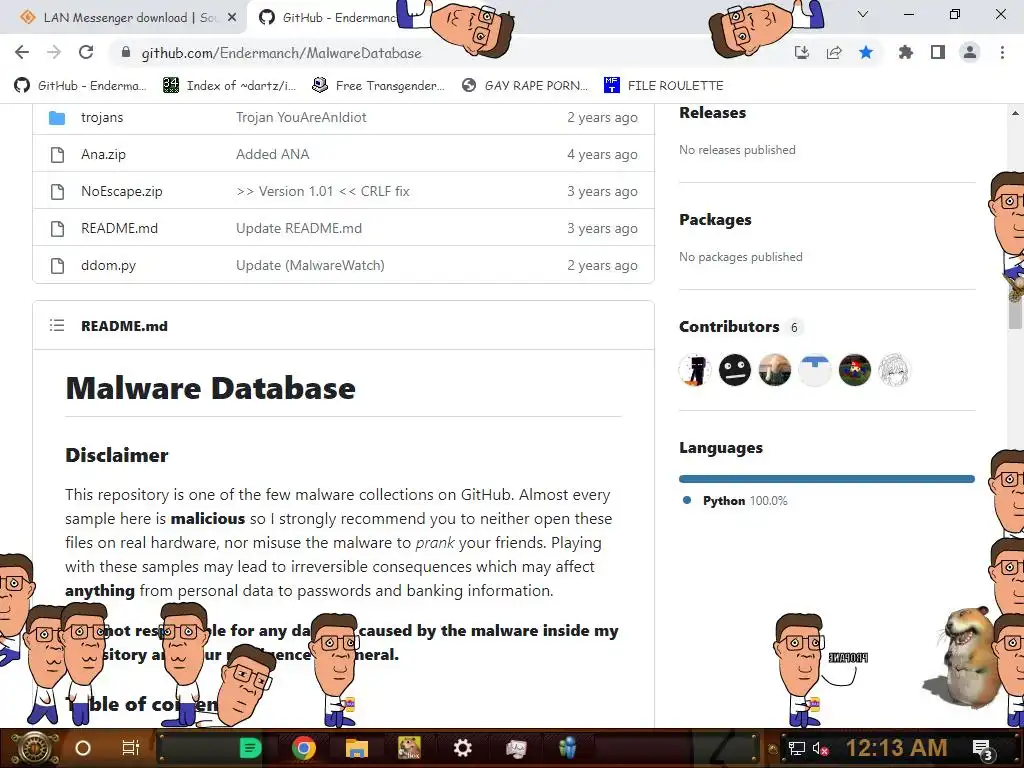
Task: Click the ddom.py file icon
Action: click(57, 266)
